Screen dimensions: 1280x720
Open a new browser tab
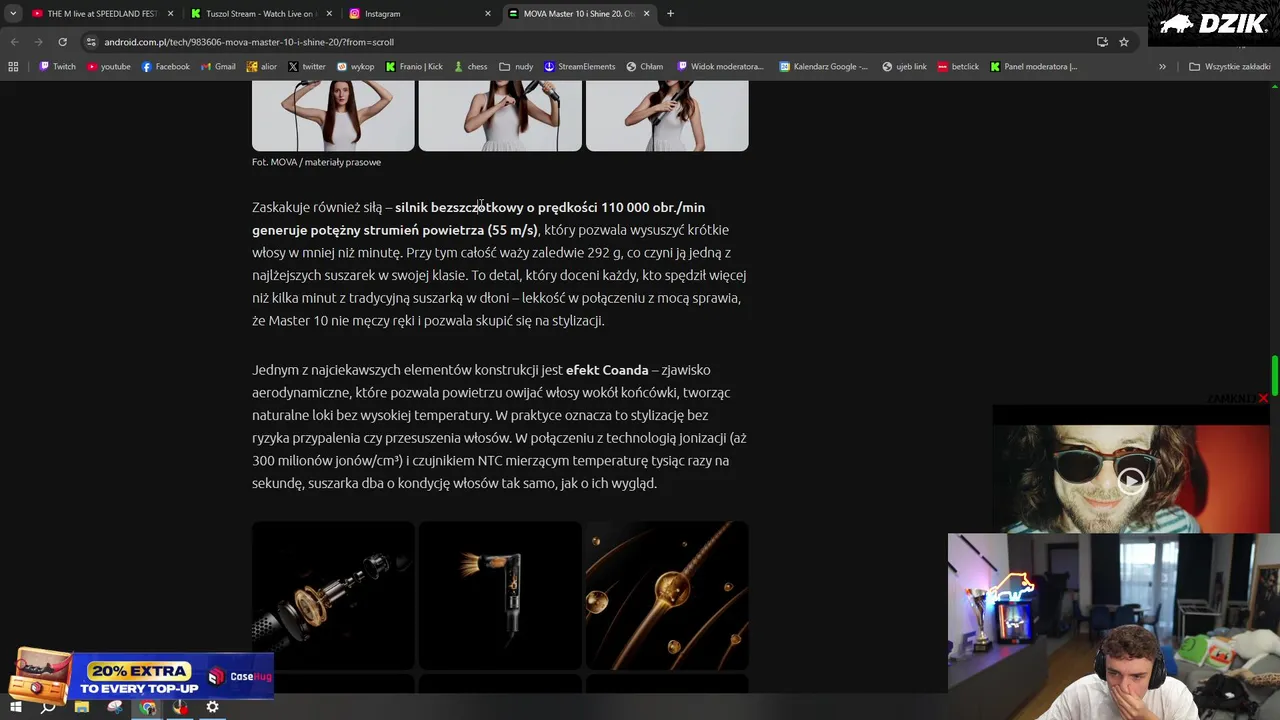click(x=670, y=14)
